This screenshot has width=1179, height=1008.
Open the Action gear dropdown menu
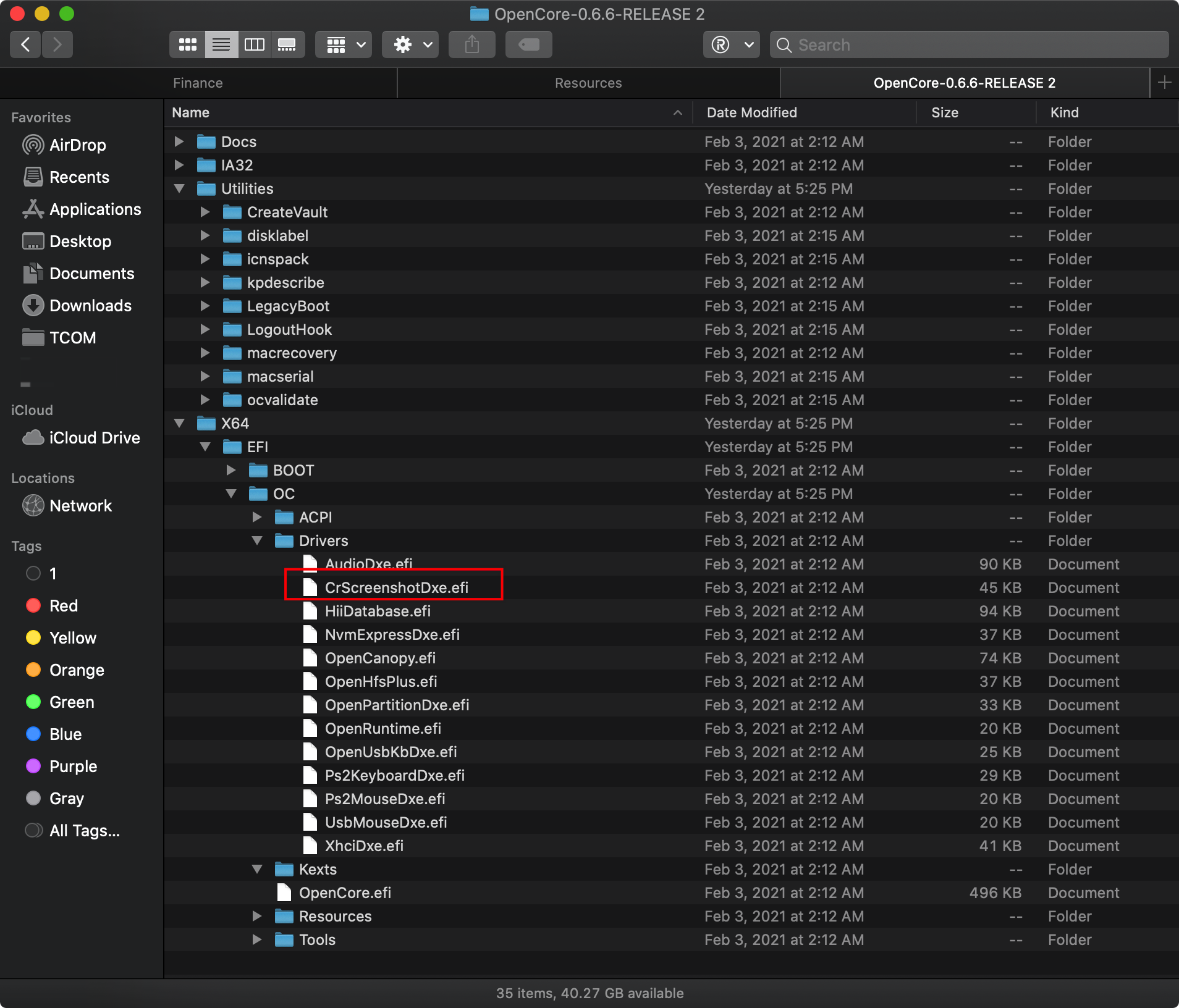click(x=410, y=44)
